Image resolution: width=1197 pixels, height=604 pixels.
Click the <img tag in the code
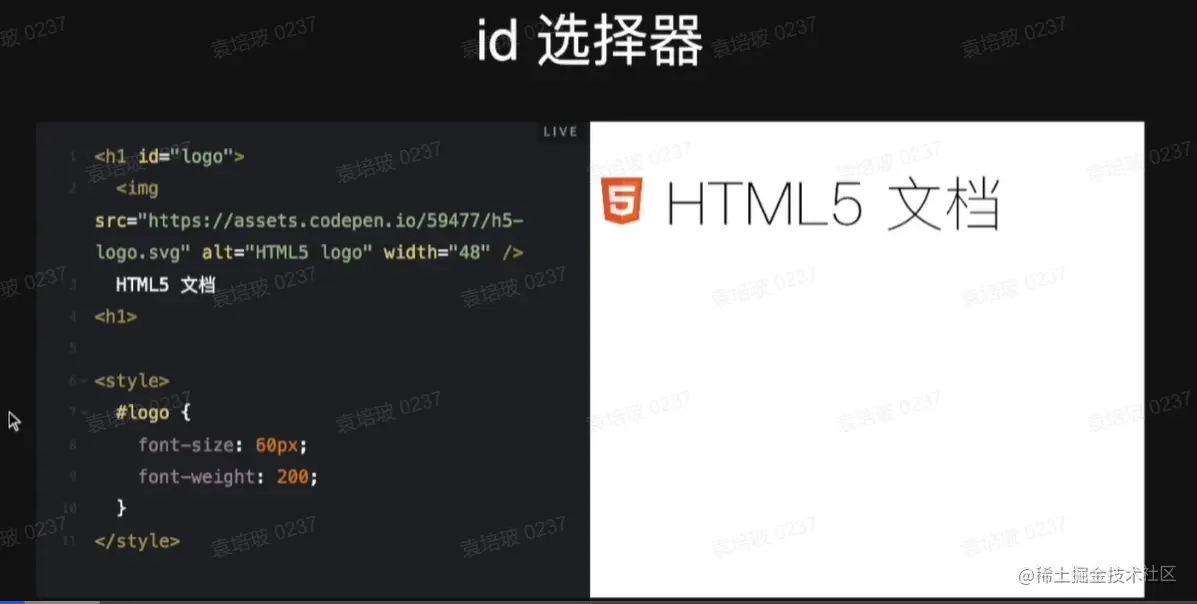tap(137, 188)
